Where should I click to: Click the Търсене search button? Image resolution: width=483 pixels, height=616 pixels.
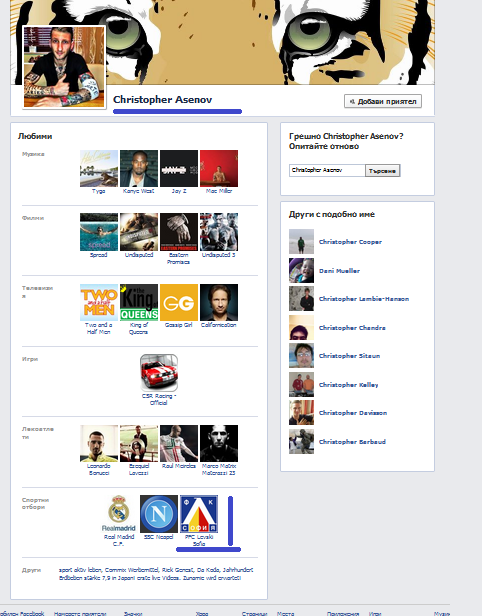point(382,170)
